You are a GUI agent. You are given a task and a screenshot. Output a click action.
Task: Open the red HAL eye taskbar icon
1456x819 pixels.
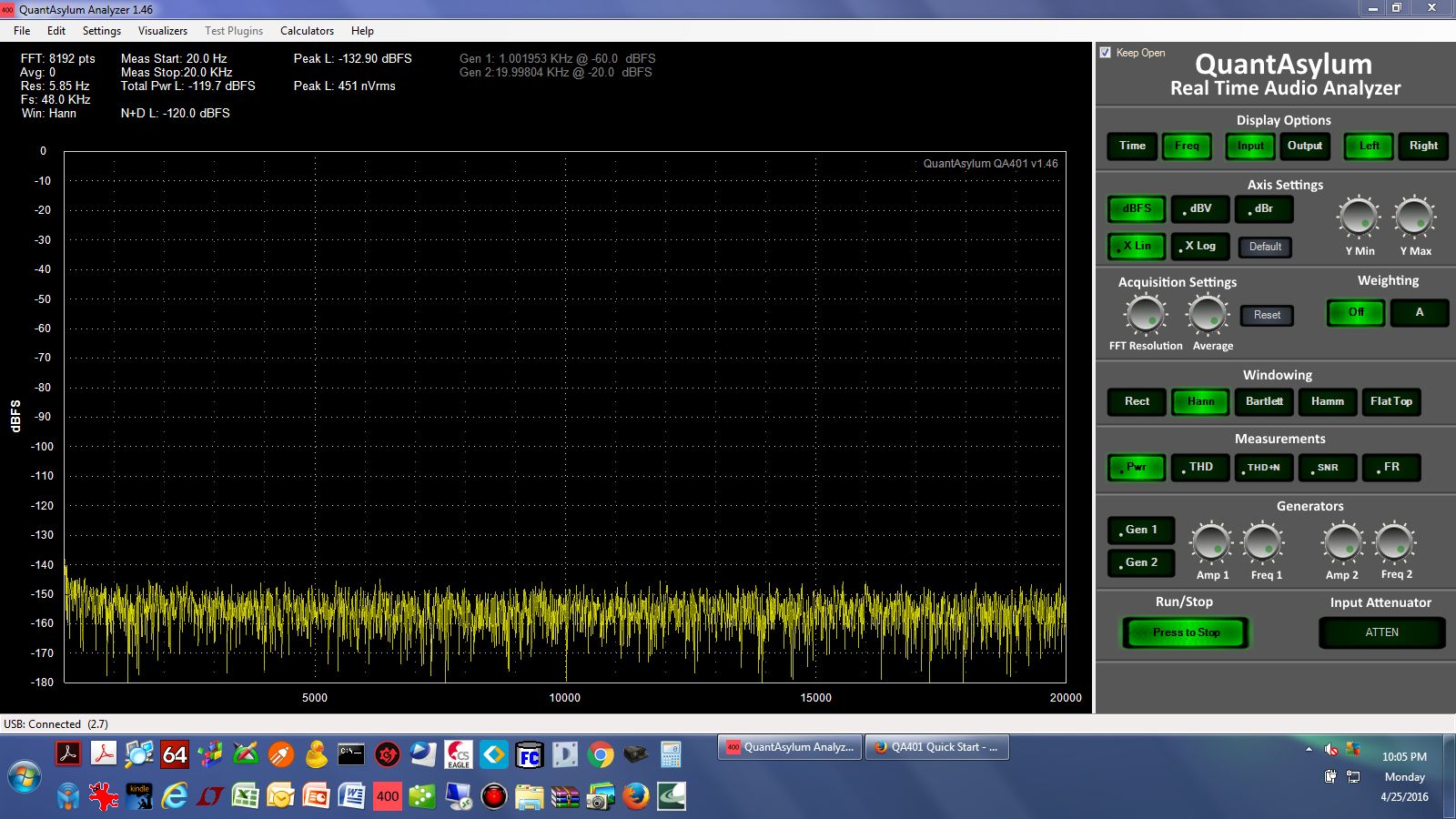[494, 797]
